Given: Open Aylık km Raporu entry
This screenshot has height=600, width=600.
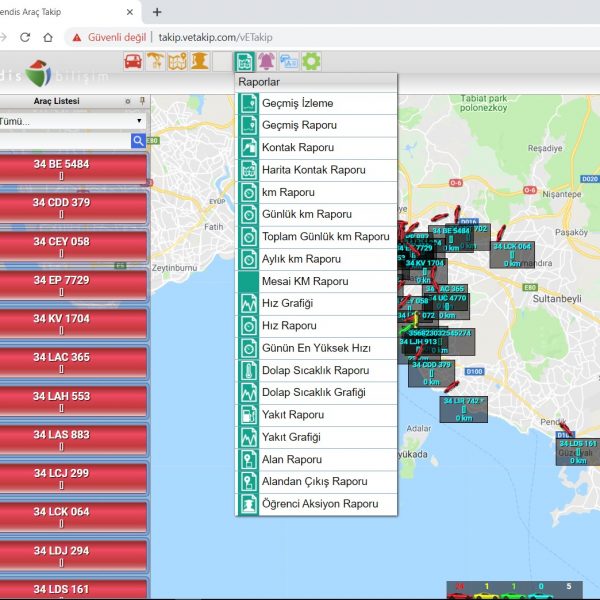Looking at the screenshot, I should 317,259.
